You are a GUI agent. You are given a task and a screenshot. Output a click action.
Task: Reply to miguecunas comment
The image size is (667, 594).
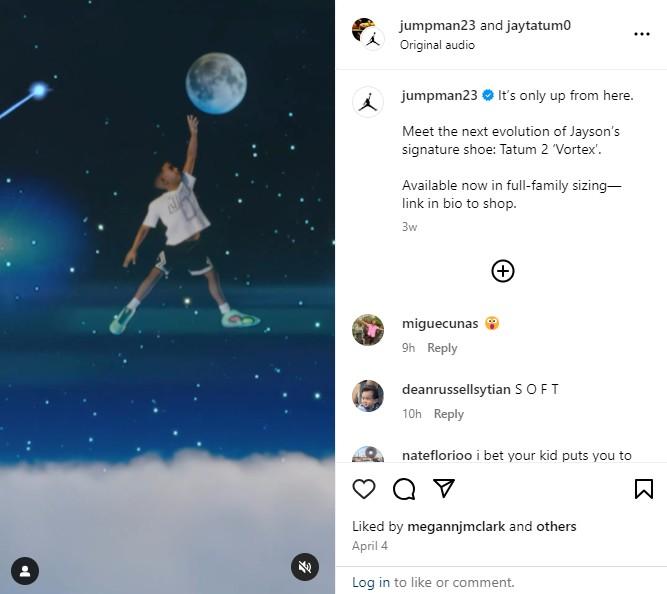click(442, 348)
